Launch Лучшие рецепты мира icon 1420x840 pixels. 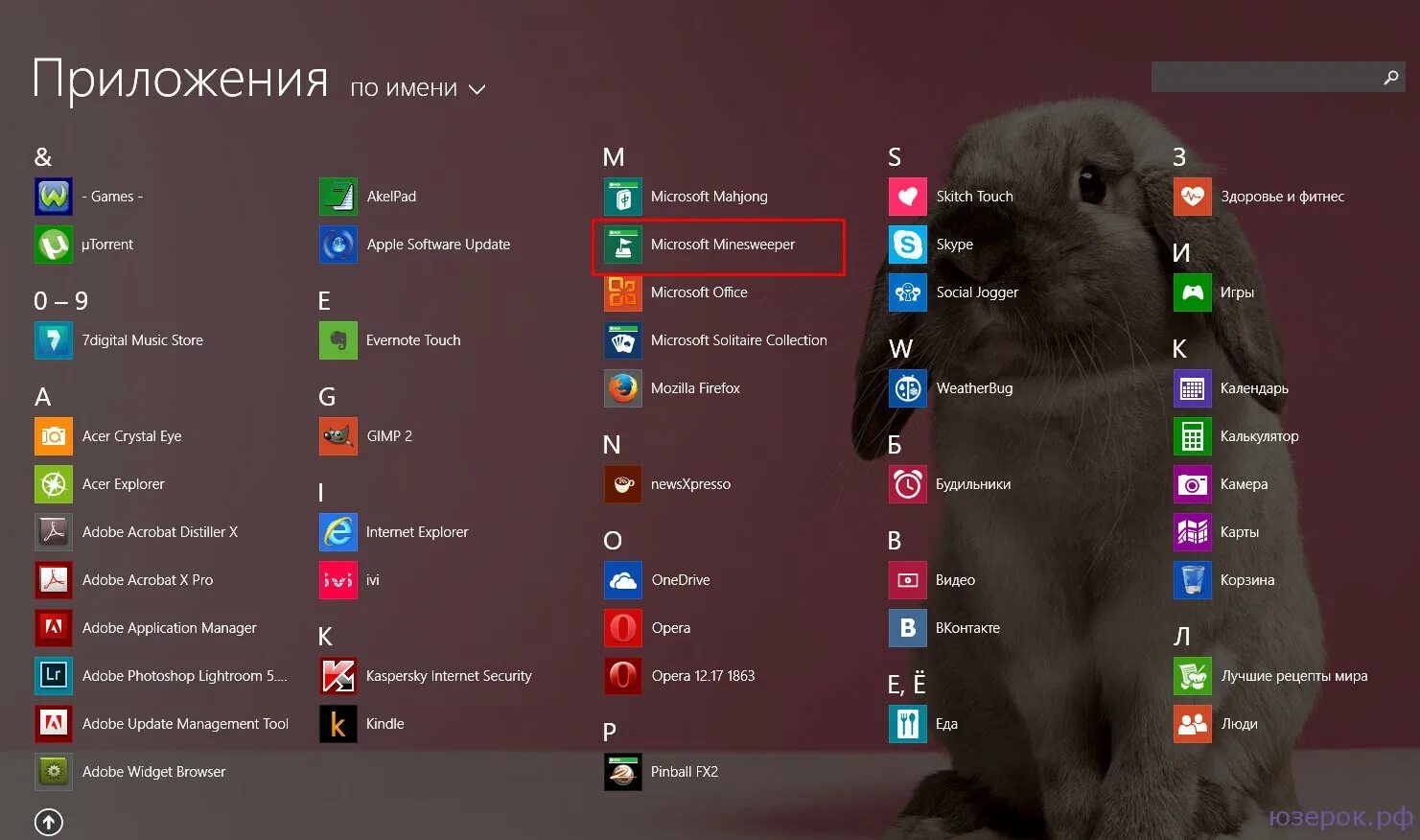point(1193,676)
